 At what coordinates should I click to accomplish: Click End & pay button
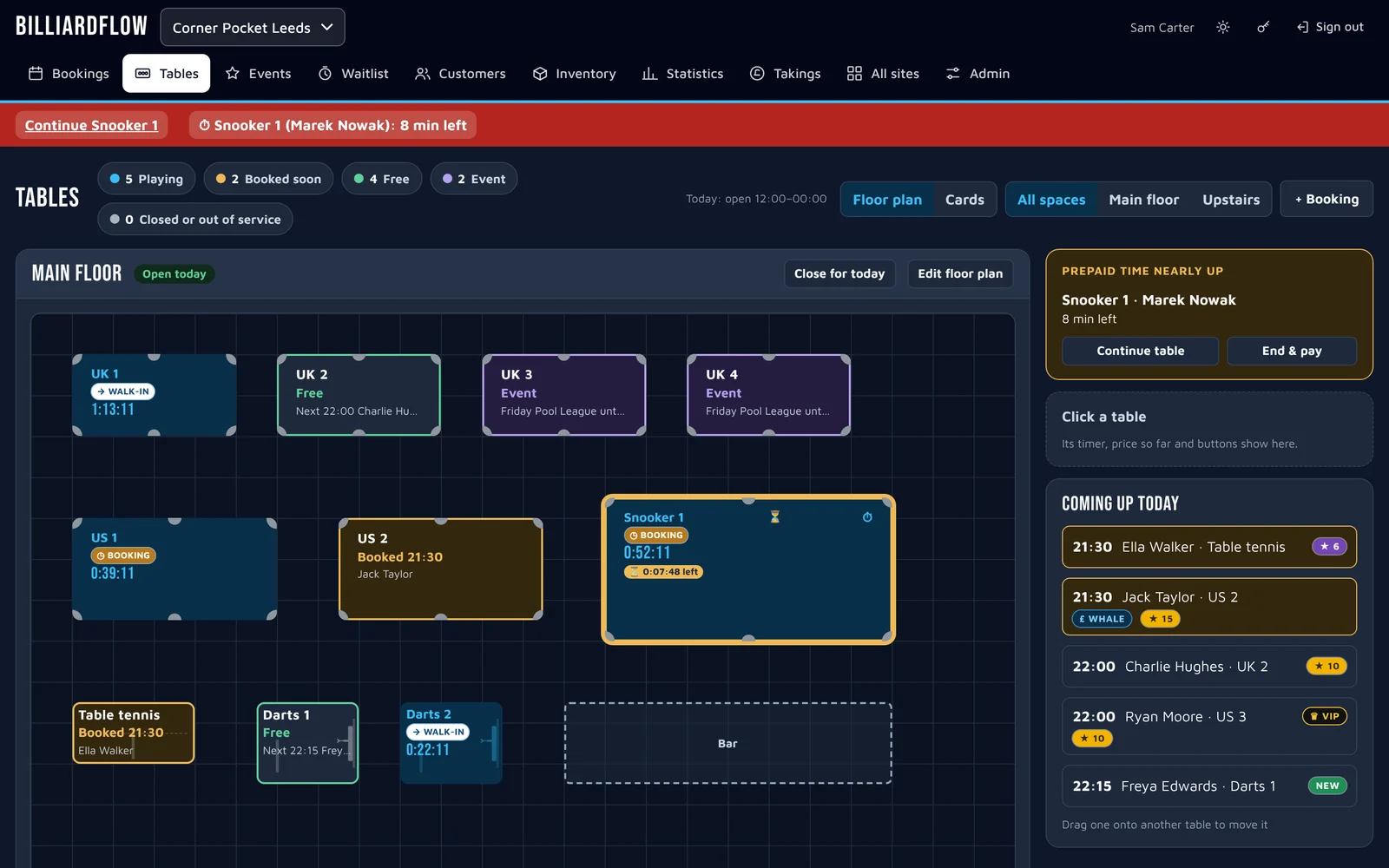1292,351
